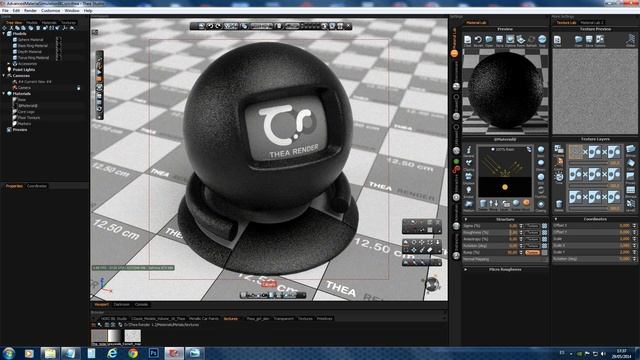
Task: Click texture button on Roughness row
Action: pyautogui.click(x=532, y=232)
